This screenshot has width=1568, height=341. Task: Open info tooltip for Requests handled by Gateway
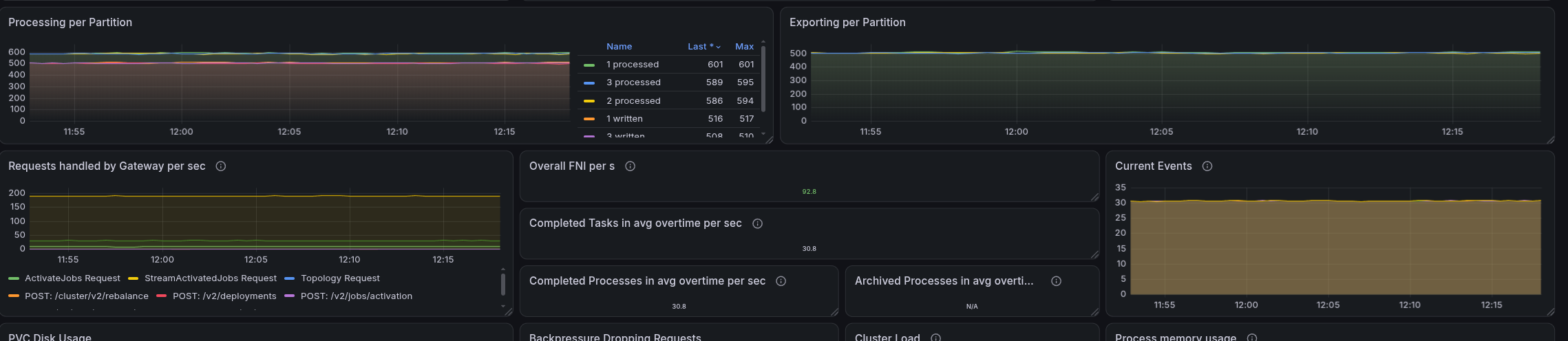[x=221, y=166]
